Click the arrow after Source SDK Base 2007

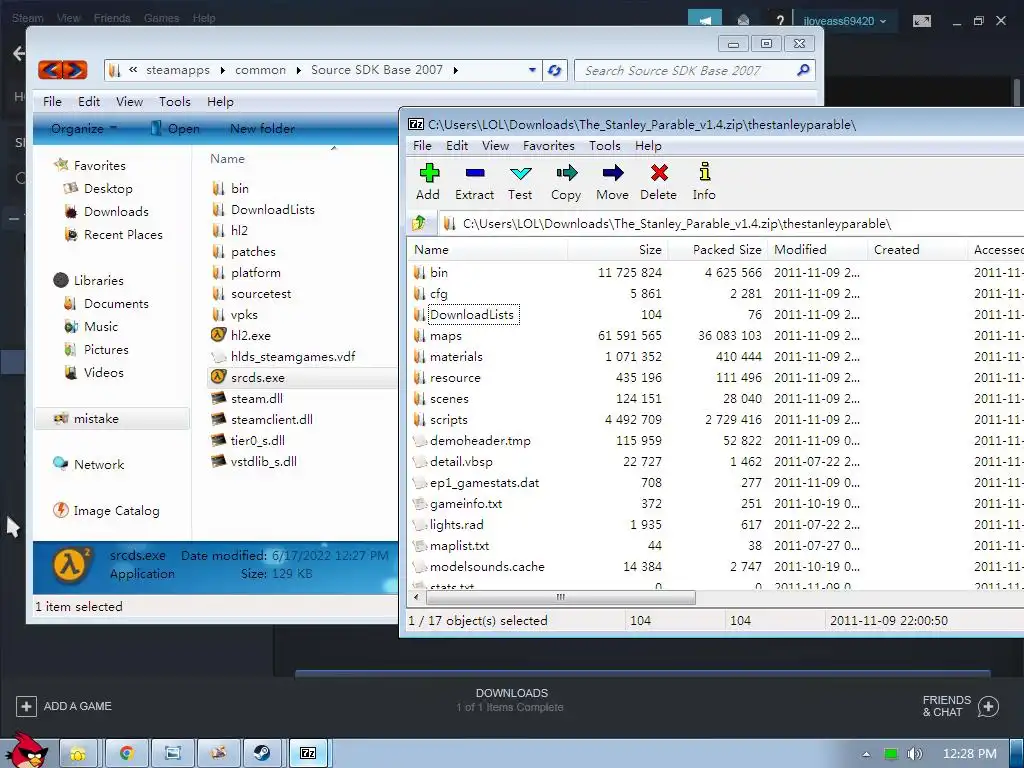[x=455, y=70]
